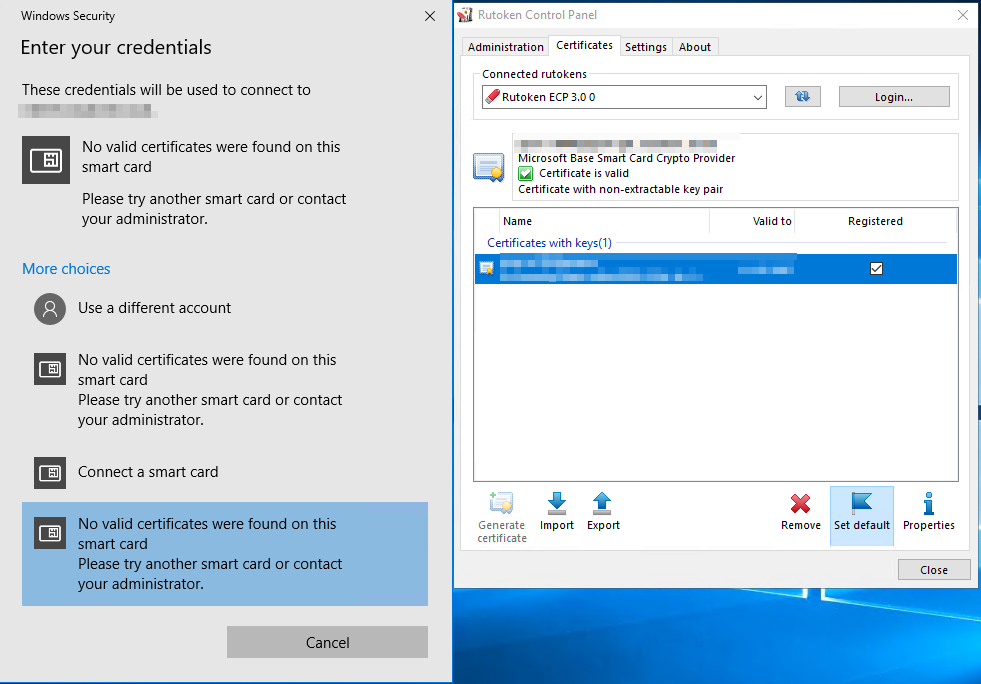Open certificate Properties info icon
Image resolution: width=981 pixels, height=684 pixels.
click(928, 503)
